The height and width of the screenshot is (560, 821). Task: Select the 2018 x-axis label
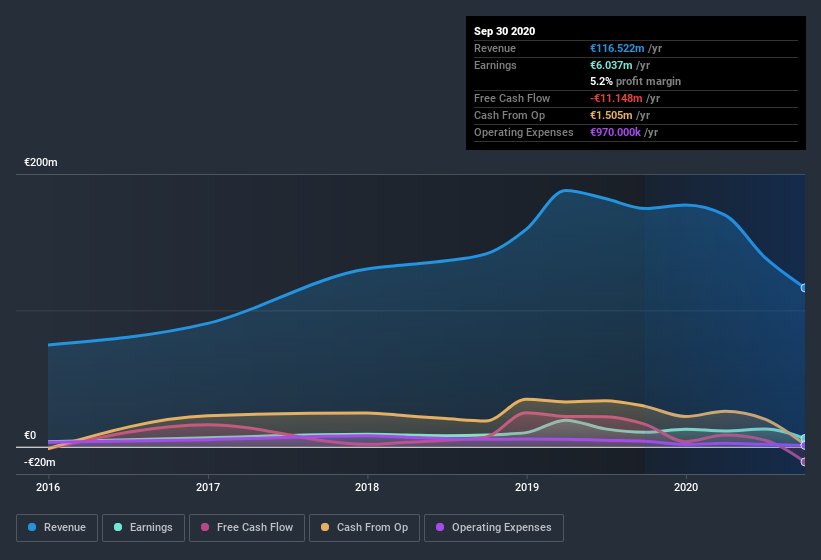(367, 487)
